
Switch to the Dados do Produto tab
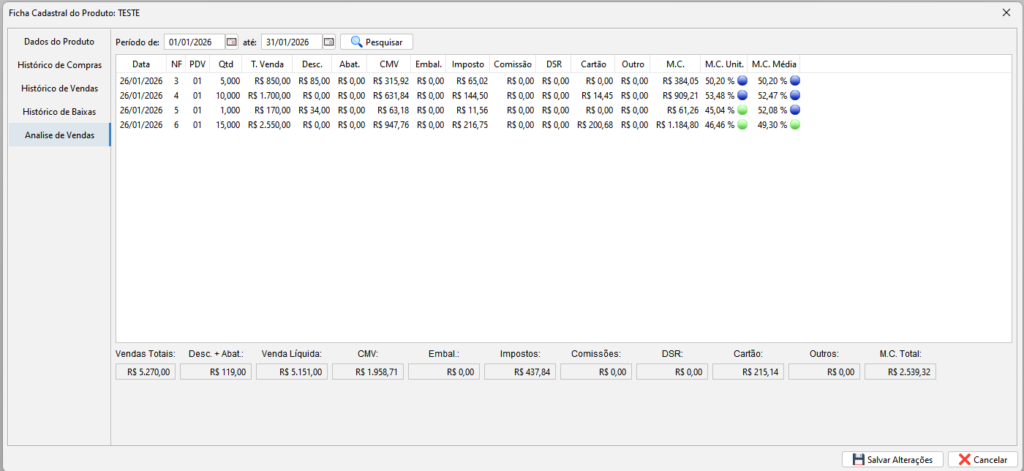(x=59, y=42)
